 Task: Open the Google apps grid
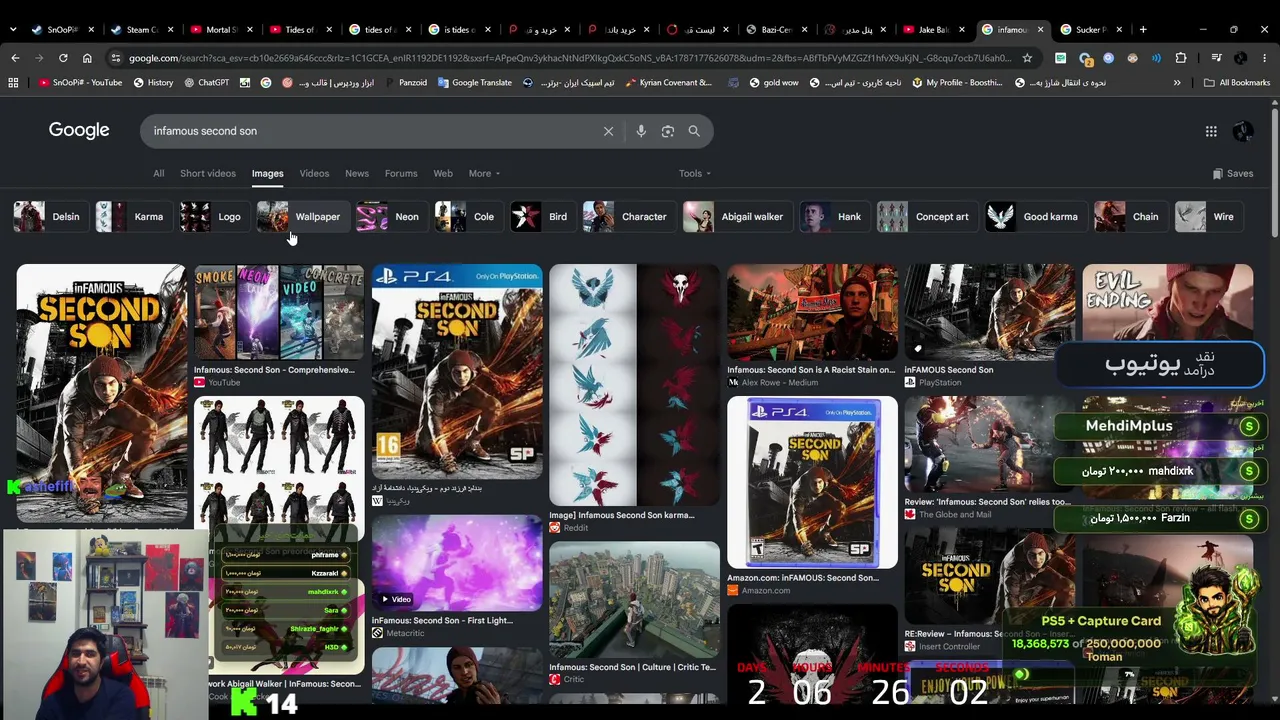[1211, 131]
